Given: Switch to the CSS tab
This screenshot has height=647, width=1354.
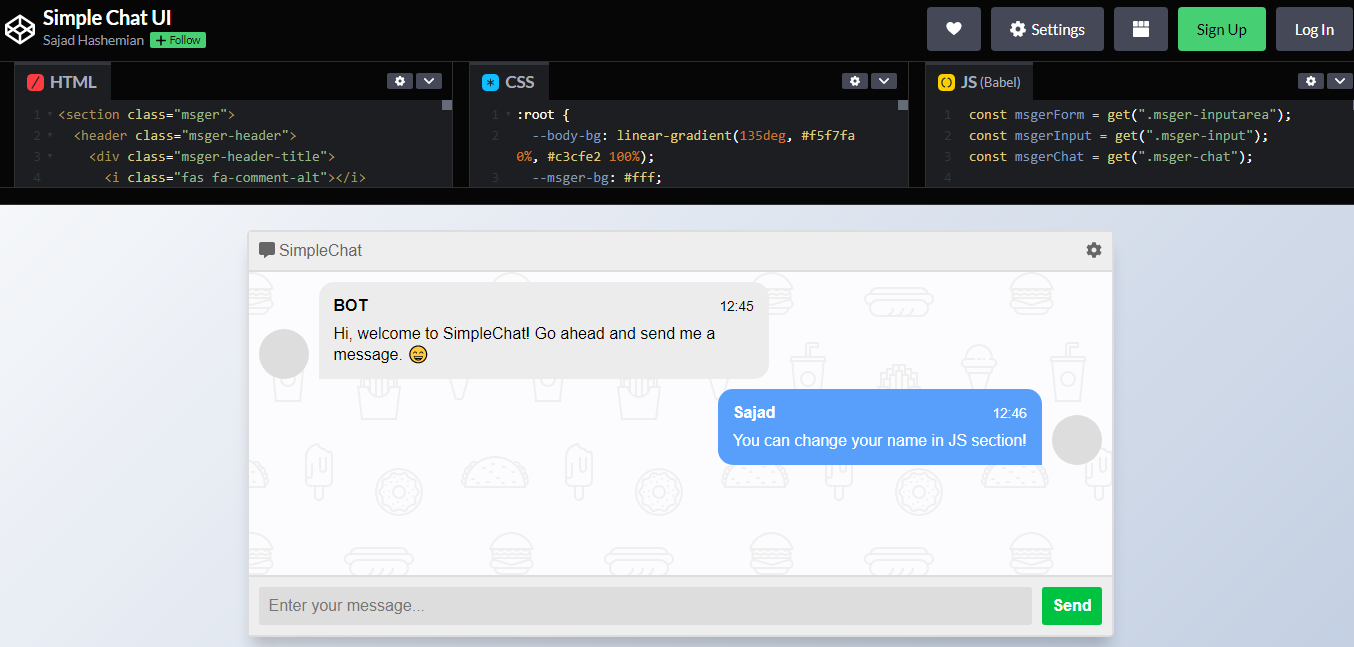Looking at the screenshot, I should [509, 81].
